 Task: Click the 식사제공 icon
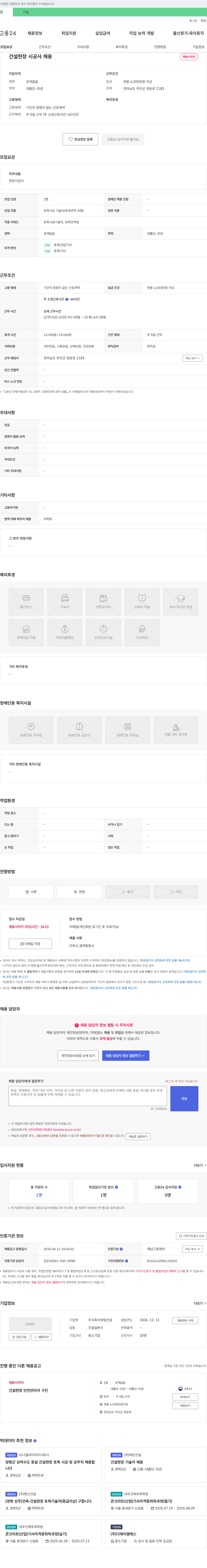point(142,632)
